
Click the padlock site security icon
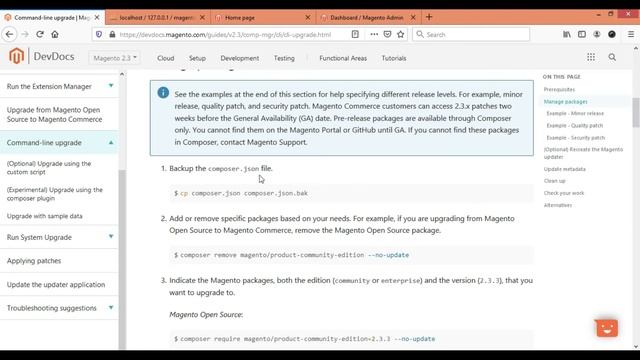click(x=112, y=35)
